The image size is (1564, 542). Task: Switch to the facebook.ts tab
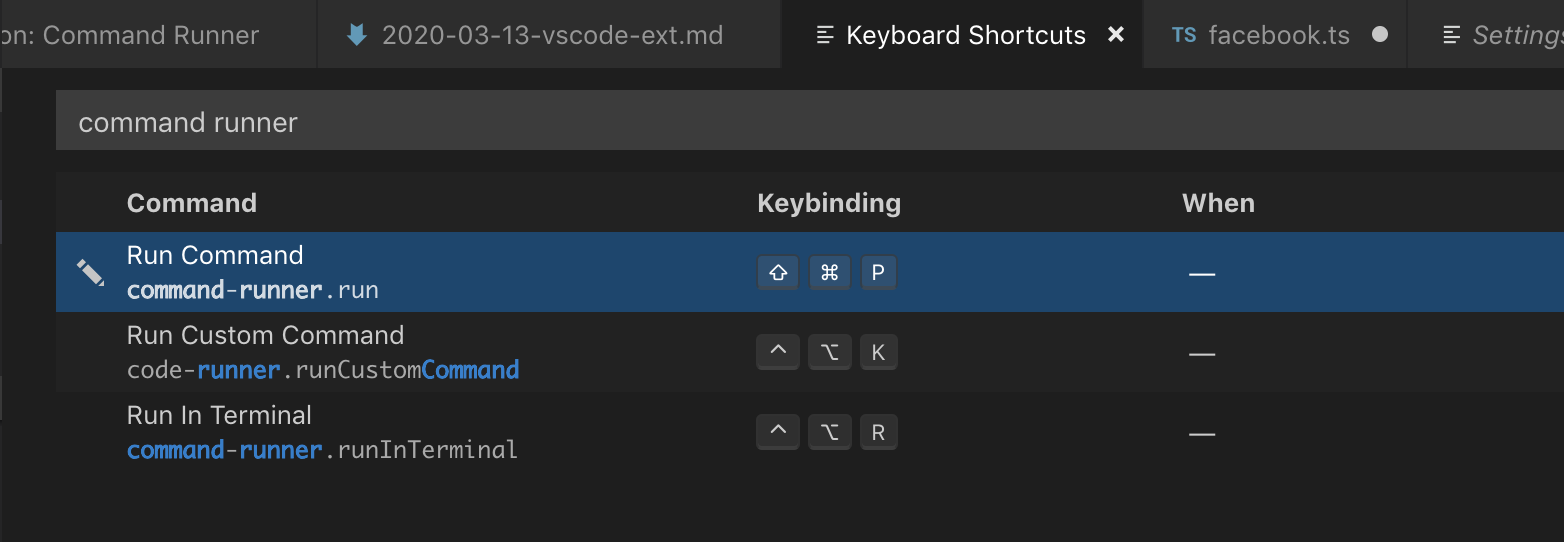tap(1278, 35)
